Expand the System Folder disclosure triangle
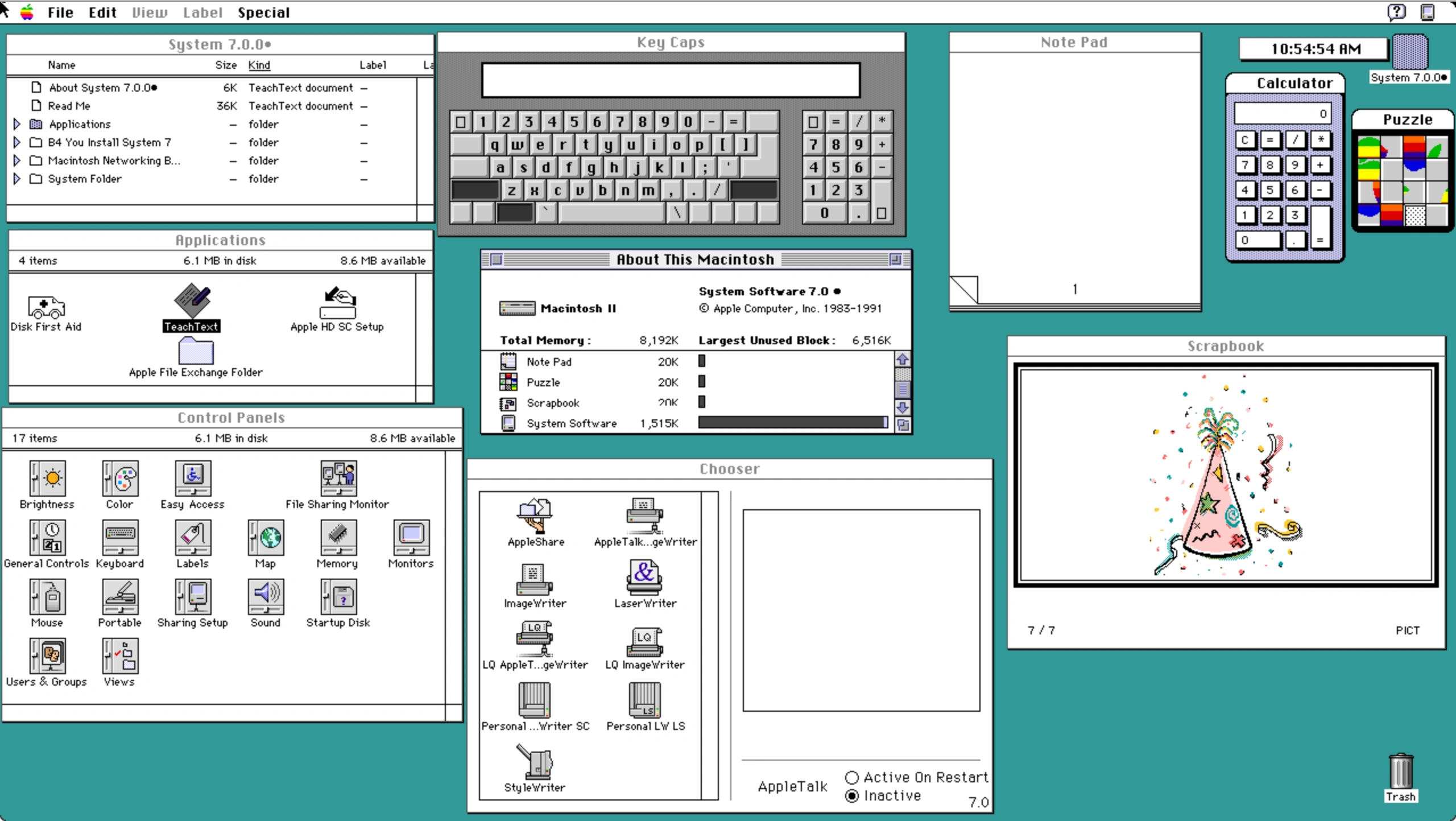The image size is (1456, 821). (x=16, y=179)
